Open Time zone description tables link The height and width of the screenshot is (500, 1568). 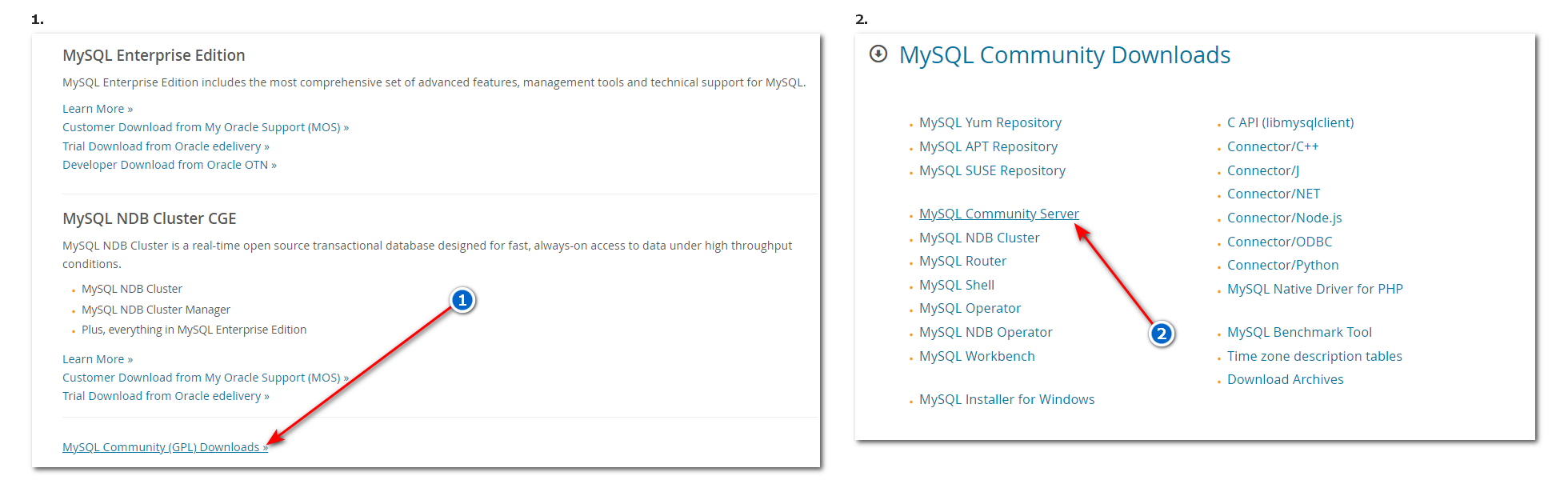pos(1314,356)
